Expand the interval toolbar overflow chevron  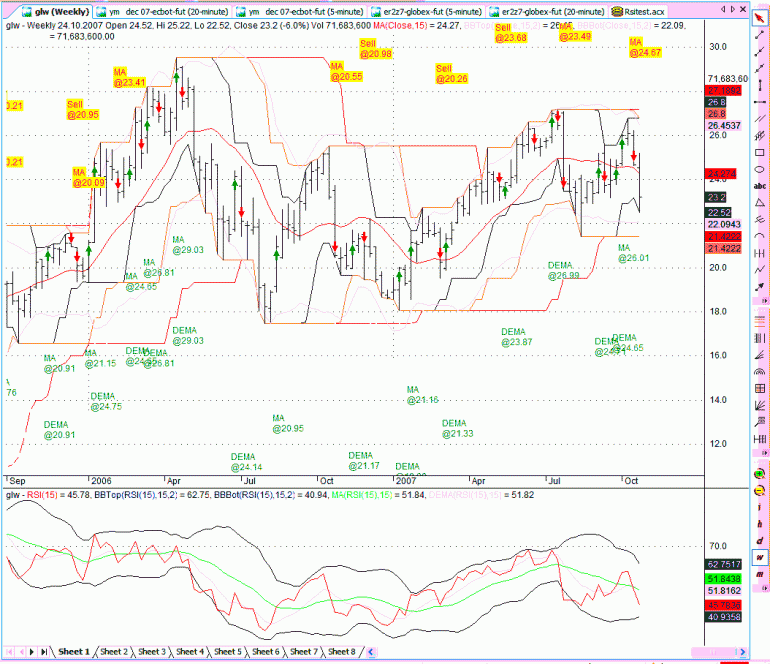tap(764, 588)
